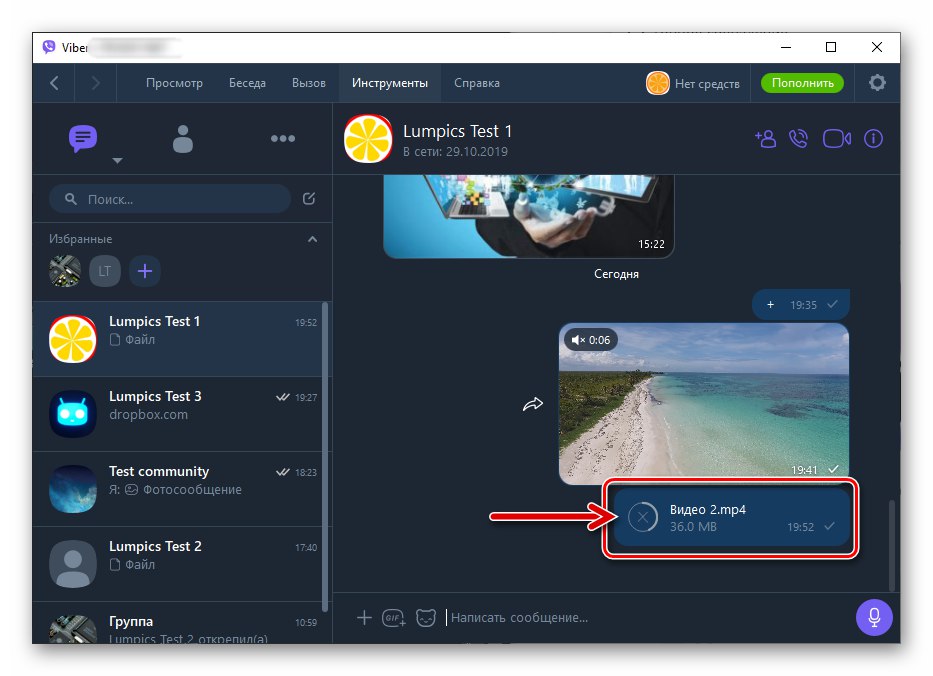Click В сети: 29.10.2019 status text
Viewport: 933px width, 676px height.
pyautogui.click(x=455, y=152)
